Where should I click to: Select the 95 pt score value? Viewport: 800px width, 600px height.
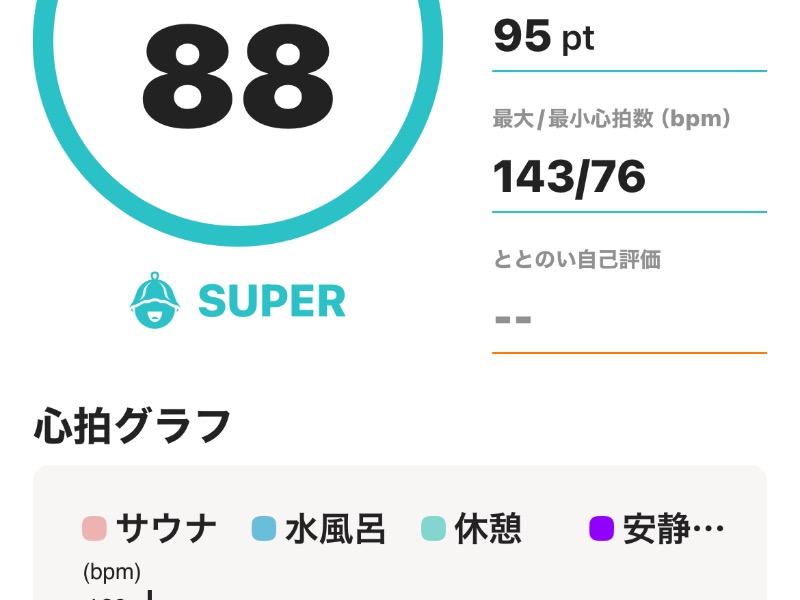[544, 36]
